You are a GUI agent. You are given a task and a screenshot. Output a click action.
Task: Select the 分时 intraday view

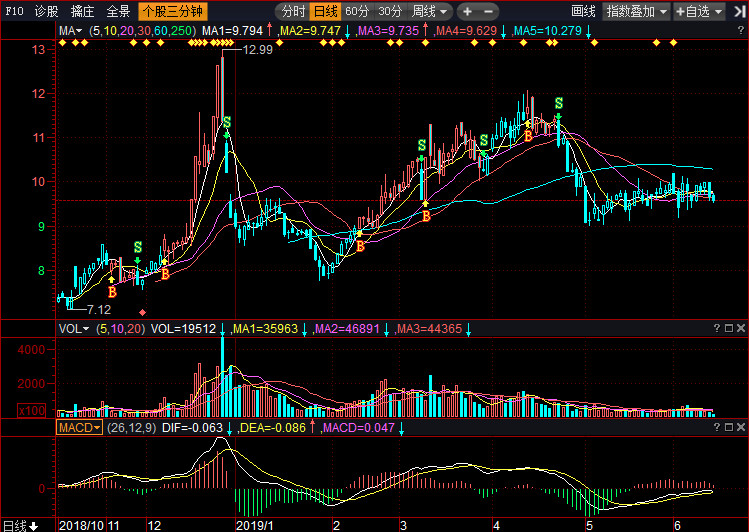(x=293, y=12)
